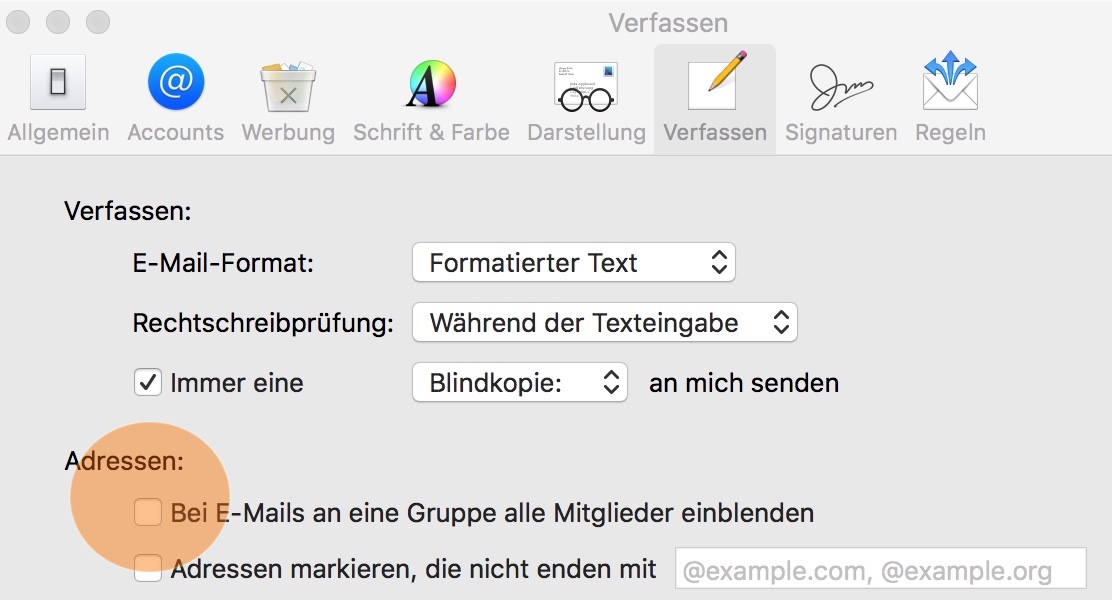
Task: Open the Allgemein preferences icon
Action: 58,83
